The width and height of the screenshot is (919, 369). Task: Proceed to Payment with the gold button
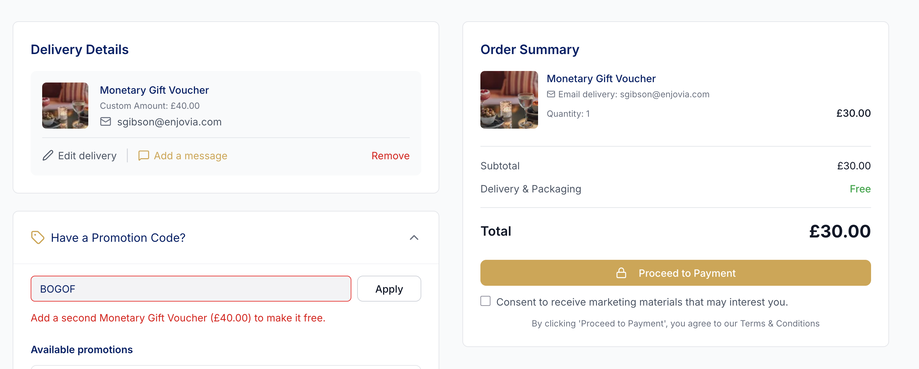pyautogui.click(x=676, y=273)
